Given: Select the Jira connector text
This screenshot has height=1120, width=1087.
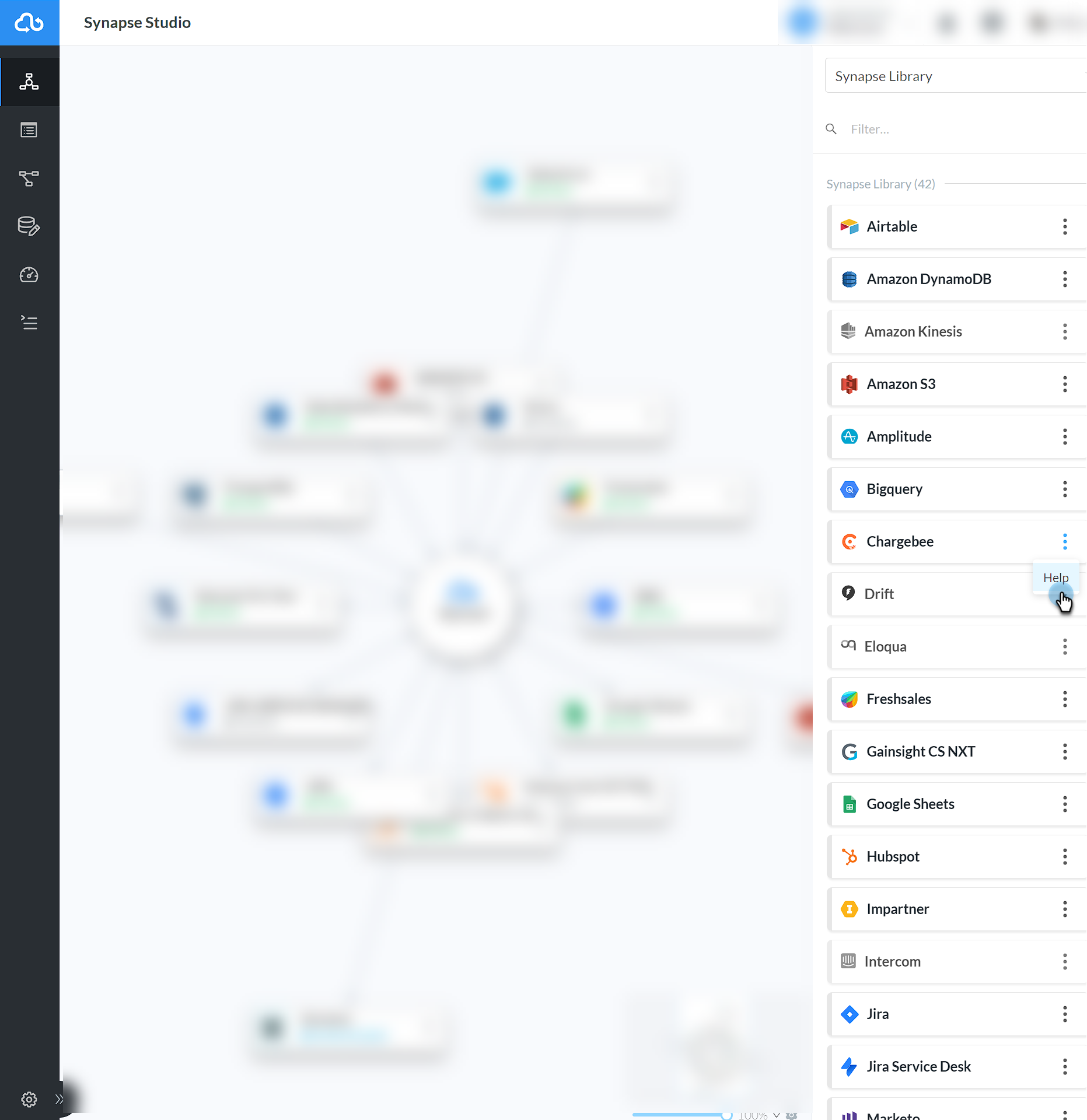Looking at the screenshot, I should coord(878,1014).
